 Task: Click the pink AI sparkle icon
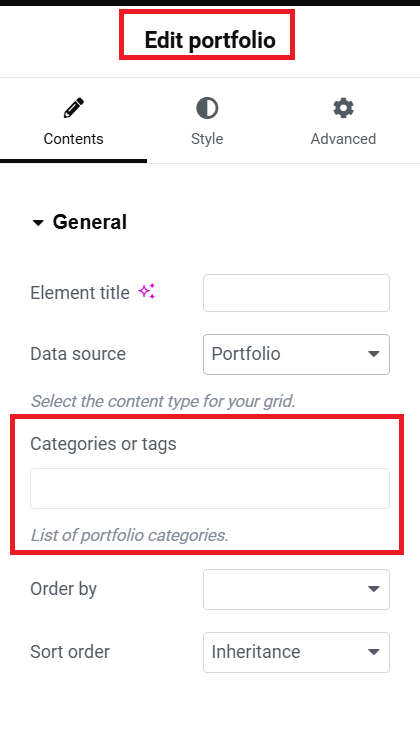point(146,291)
